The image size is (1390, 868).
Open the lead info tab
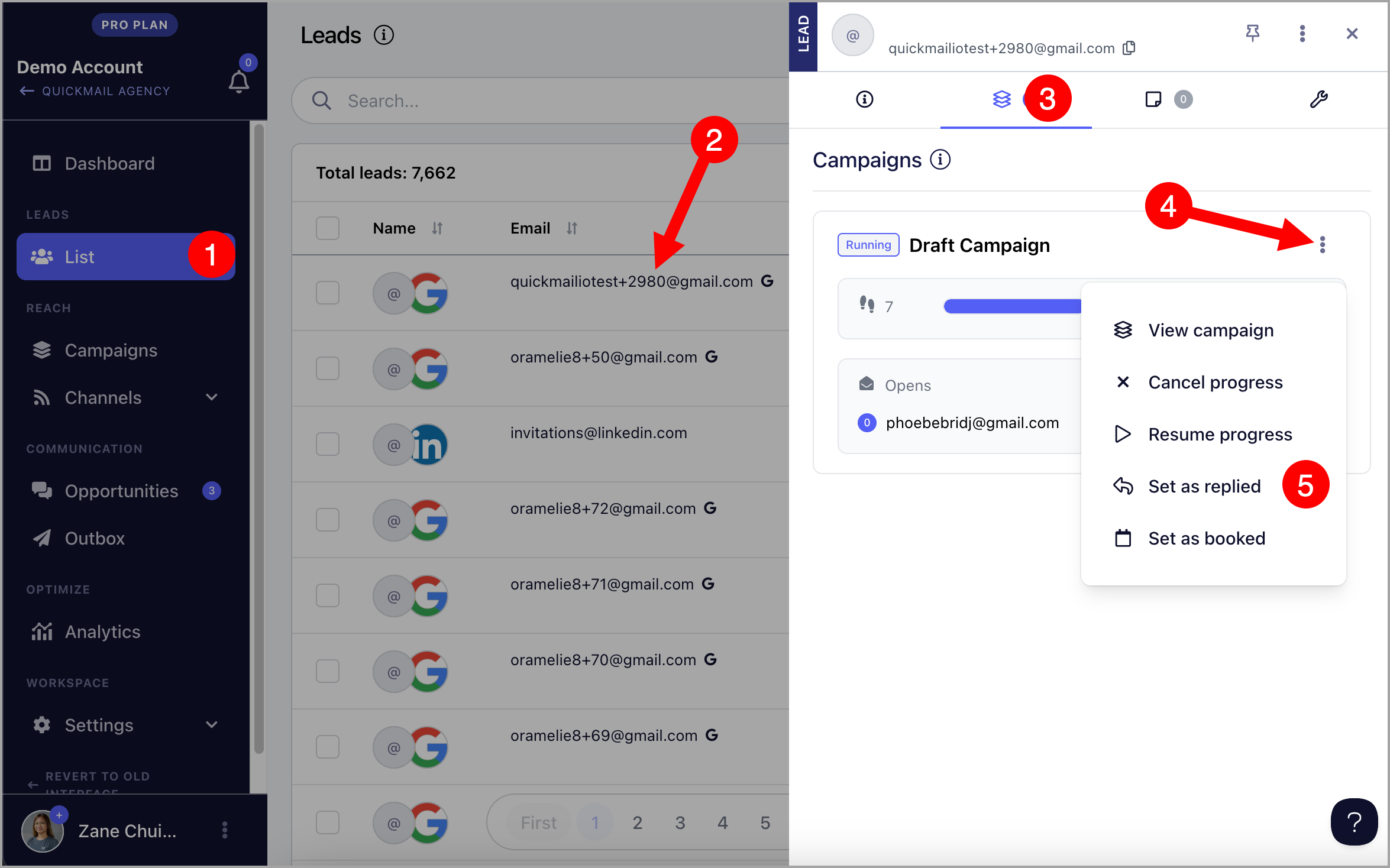[865, 99]
